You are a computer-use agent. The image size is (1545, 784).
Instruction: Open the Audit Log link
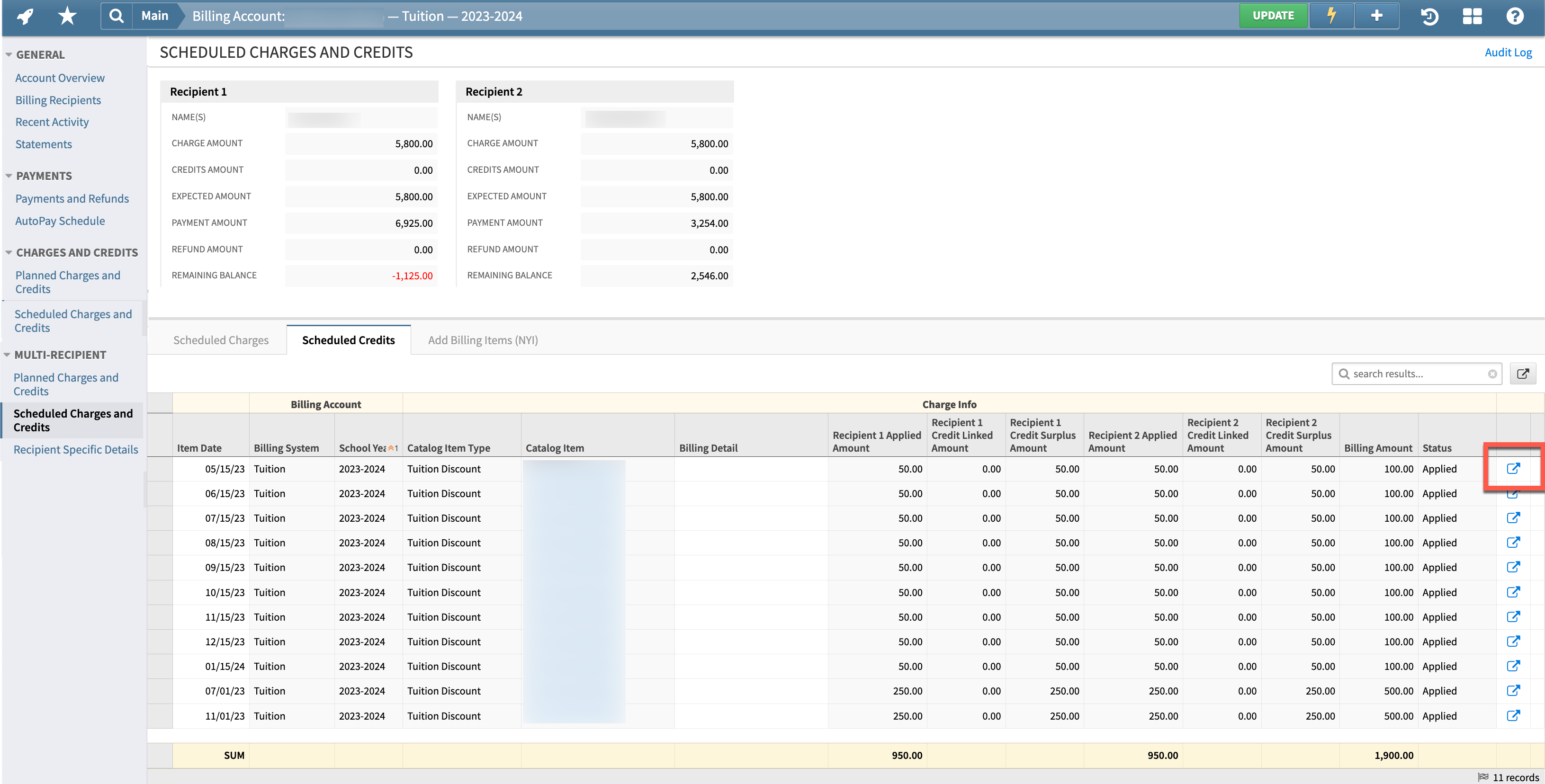1509,52
